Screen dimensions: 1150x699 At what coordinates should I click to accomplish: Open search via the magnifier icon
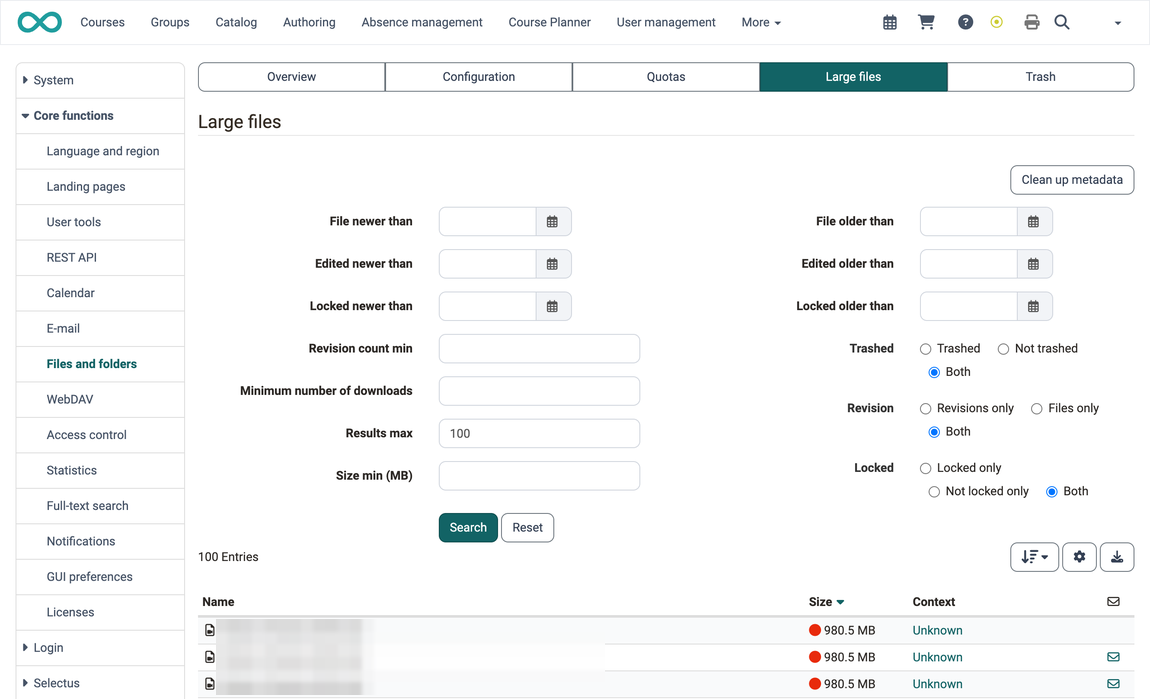pos(1062,23)
